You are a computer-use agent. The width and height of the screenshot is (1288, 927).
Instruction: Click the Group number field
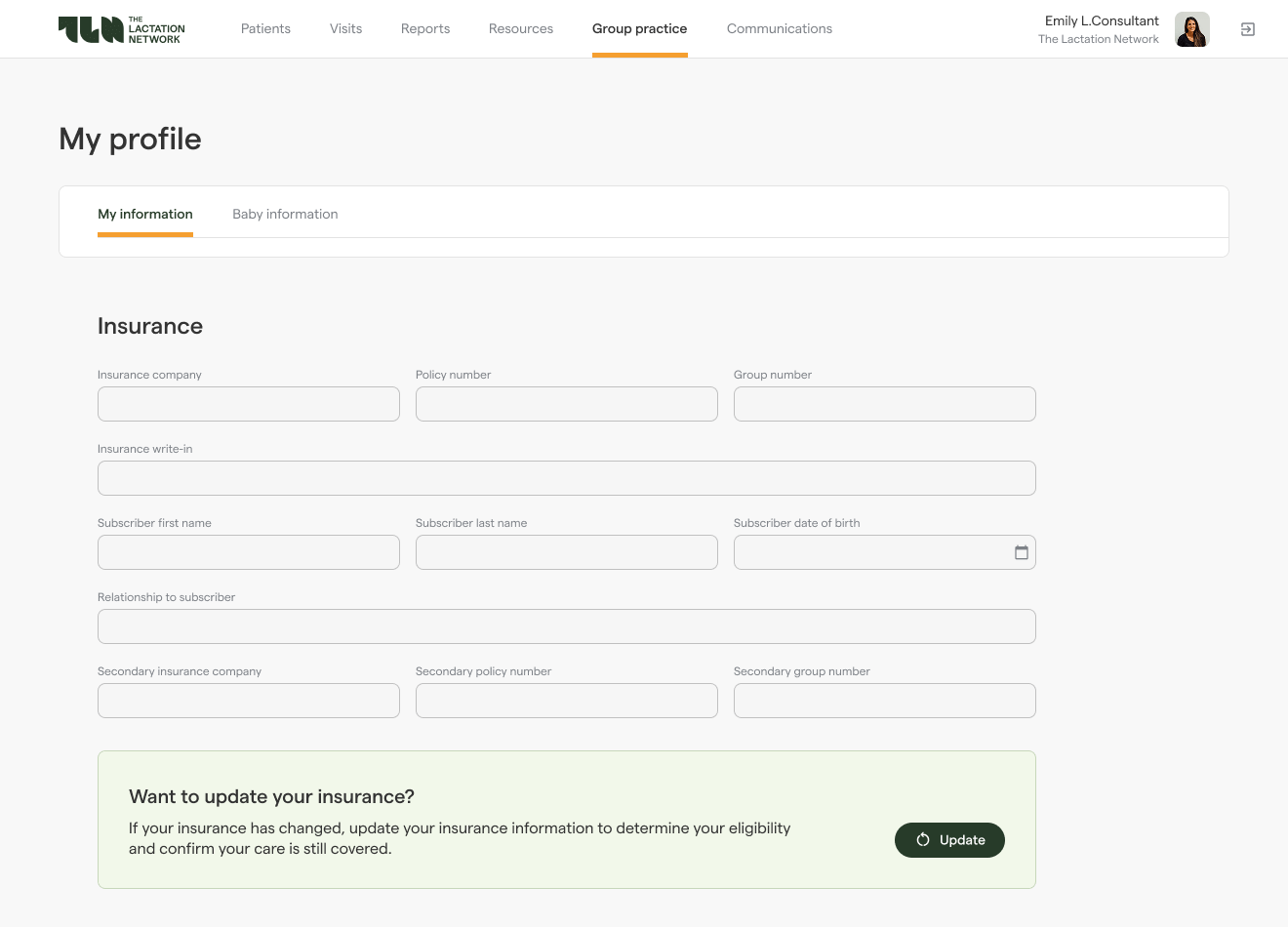(885, 404)
